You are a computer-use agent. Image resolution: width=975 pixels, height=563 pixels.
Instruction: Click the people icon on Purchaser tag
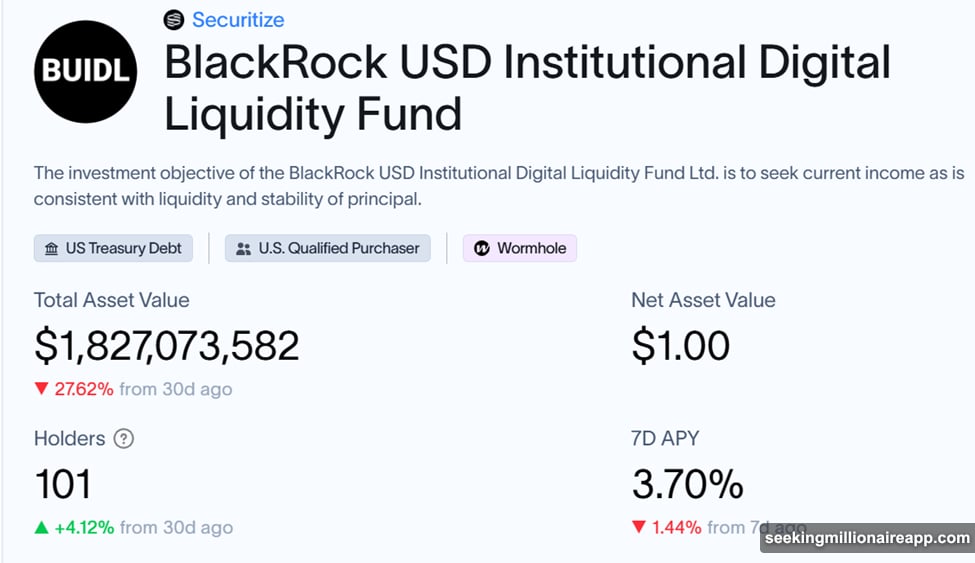tap(243, 248)
